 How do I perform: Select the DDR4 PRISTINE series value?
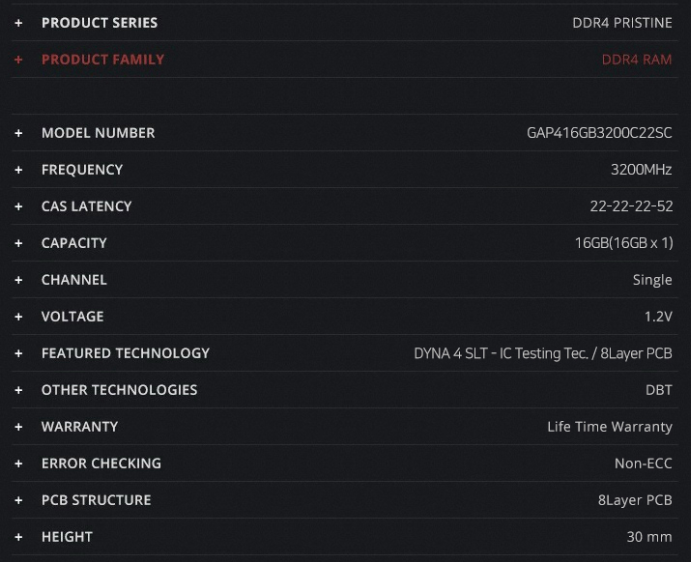[622, 23]
